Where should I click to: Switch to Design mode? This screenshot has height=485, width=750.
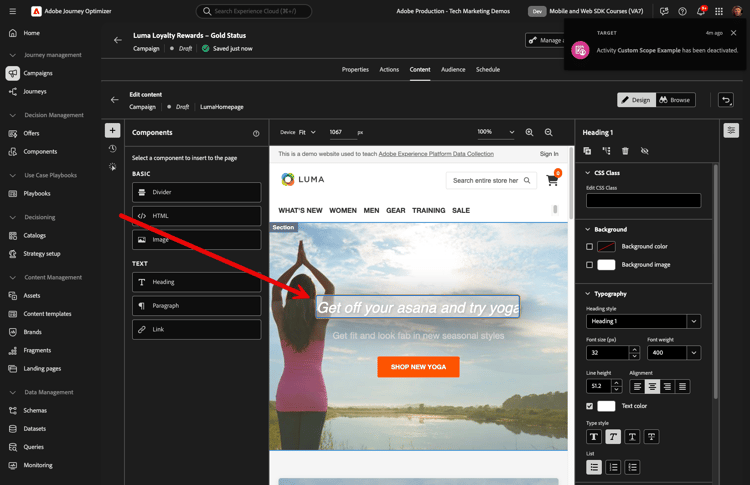[637, 100]
